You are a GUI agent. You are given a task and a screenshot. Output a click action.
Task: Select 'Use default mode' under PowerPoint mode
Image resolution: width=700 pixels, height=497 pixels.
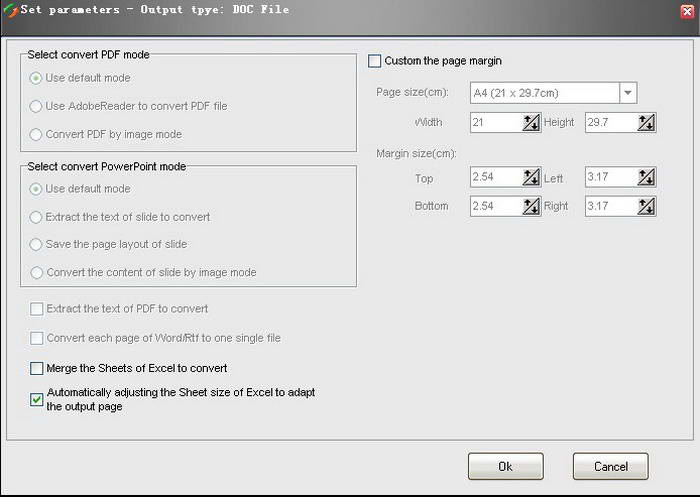click(36, 189)
